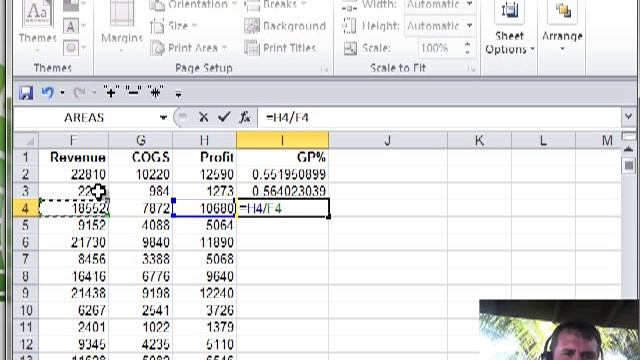640x360 pixels.
Task: Open the Arrange menu
Action: point(562,28)
